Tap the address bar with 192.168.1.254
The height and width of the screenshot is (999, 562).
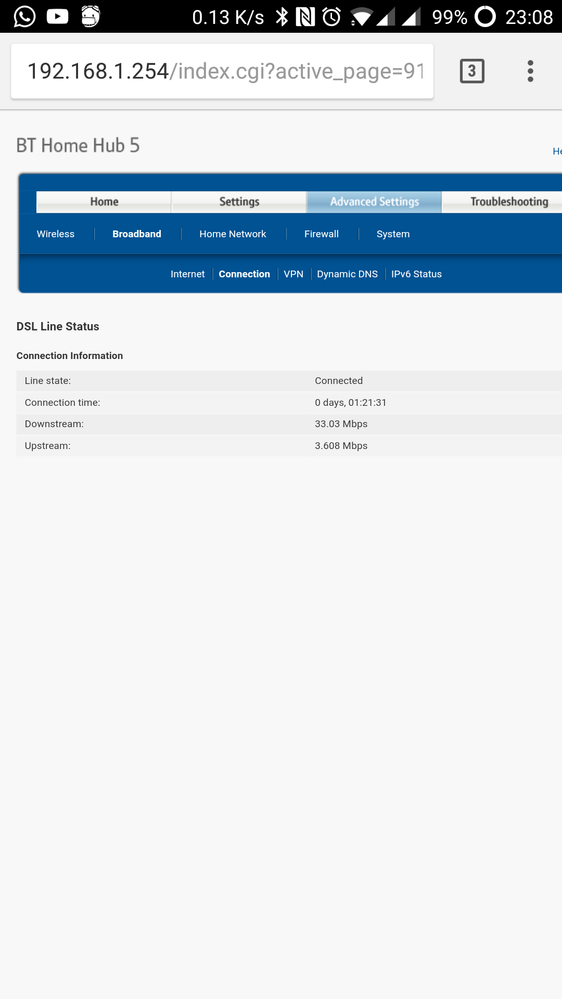point(222,71)
